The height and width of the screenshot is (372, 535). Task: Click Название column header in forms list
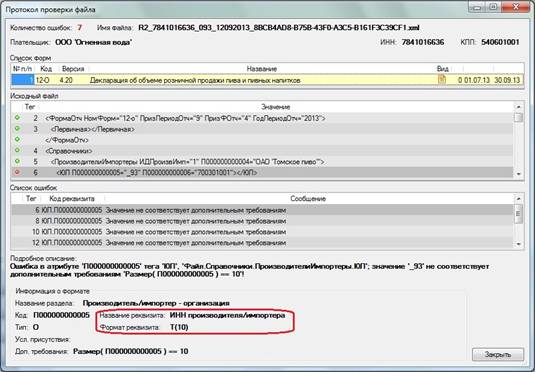click(261, 69)
